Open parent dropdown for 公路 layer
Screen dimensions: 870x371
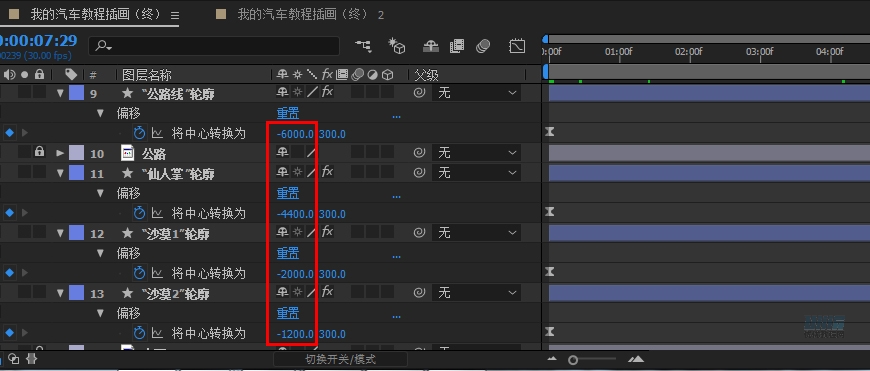477,153
